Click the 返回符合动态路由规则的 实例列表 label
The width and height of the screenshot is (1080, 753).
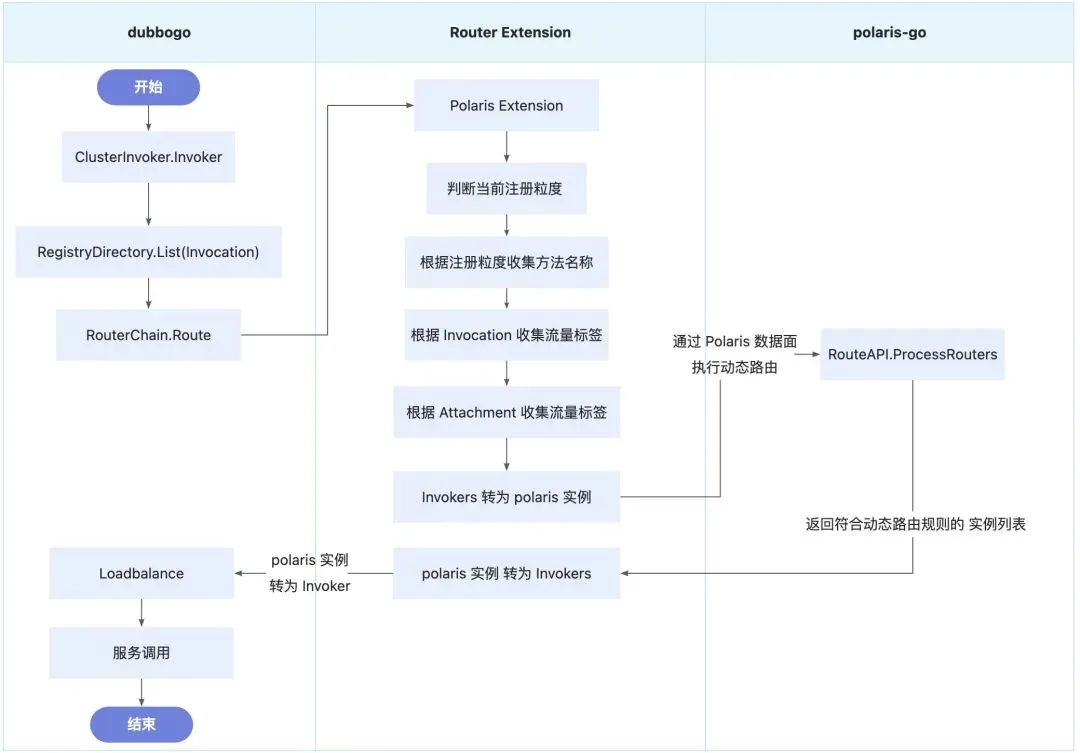click(x=915, y=524)
